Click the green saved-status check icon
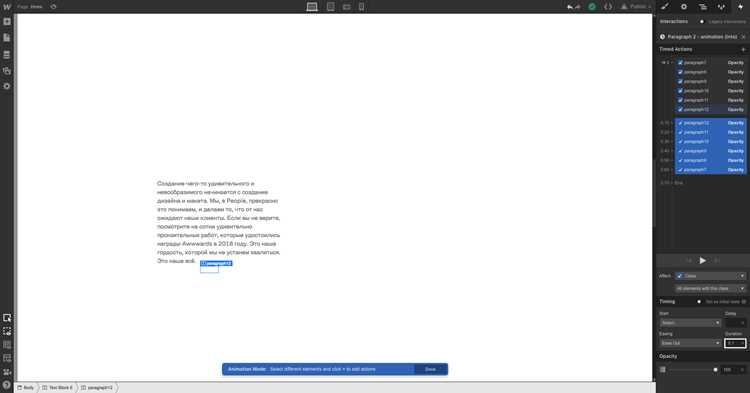Screen dimensions: 750x393 [x=592, y=7]
